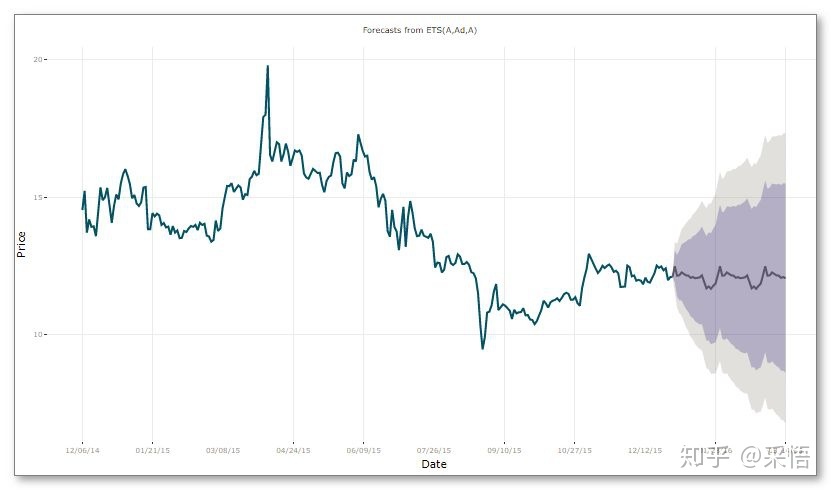Select the y-axis tick value 10

click(38, 334)
